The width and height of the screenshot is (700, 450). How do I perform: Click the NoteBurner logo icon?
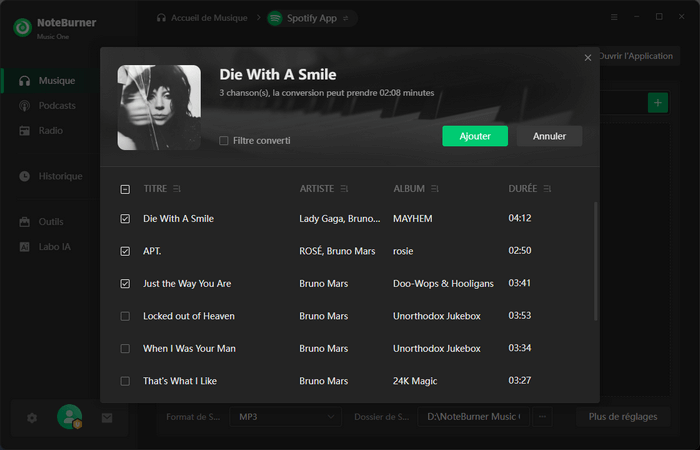22,27
